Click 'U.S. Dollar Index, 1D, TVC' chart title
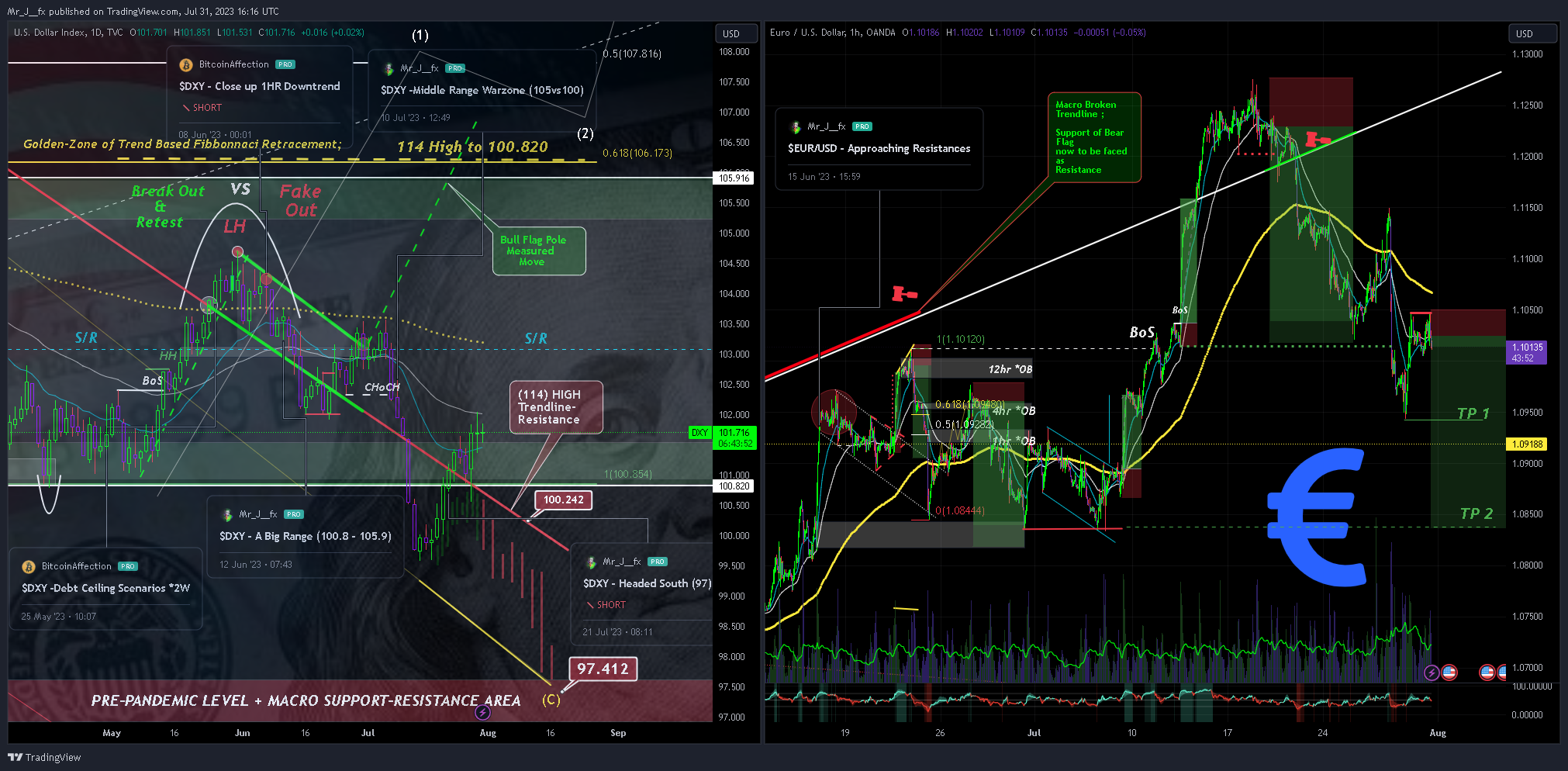 [x=68, y=33]
